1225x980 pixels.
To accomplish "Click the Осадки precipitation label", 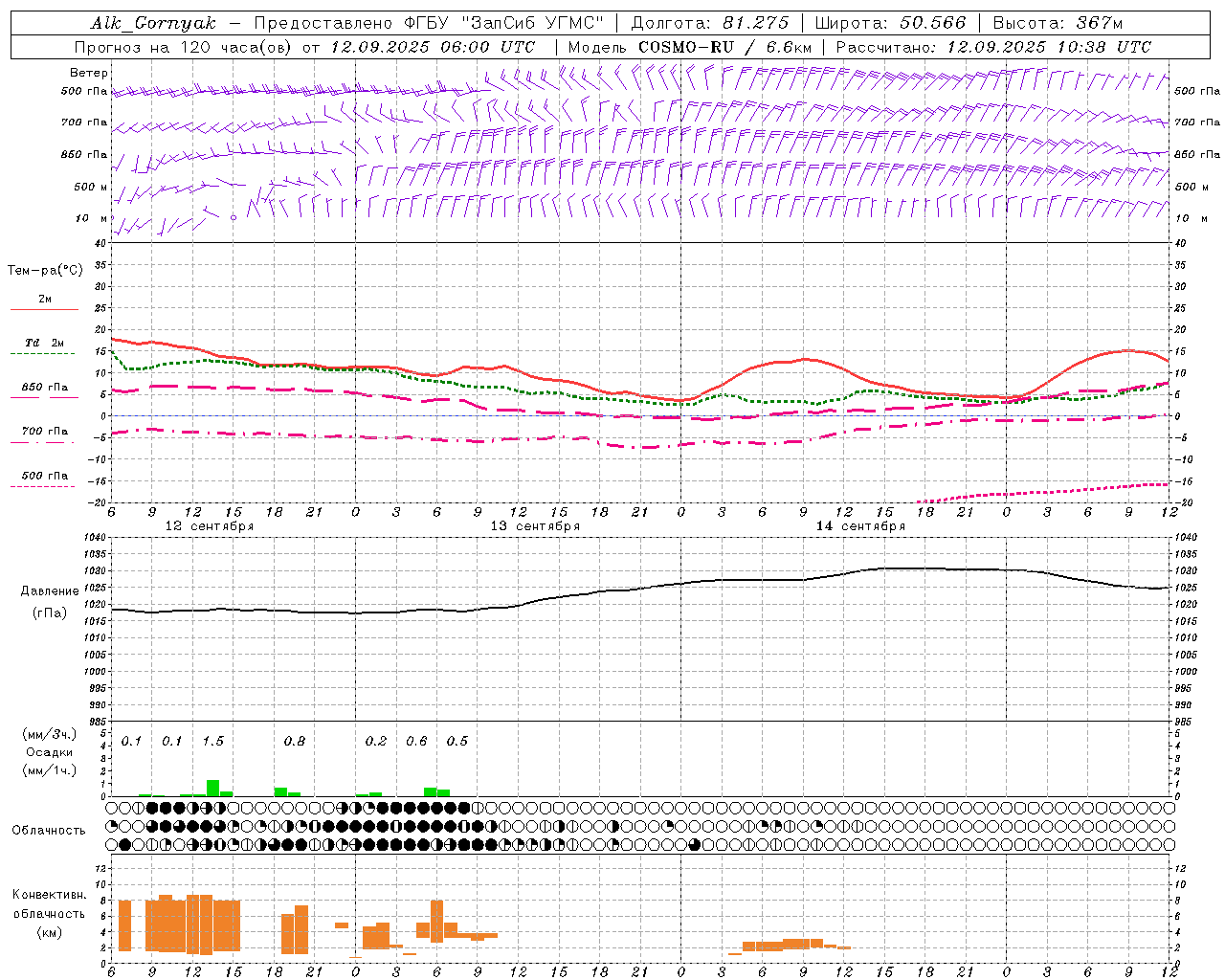I will 49,752.
